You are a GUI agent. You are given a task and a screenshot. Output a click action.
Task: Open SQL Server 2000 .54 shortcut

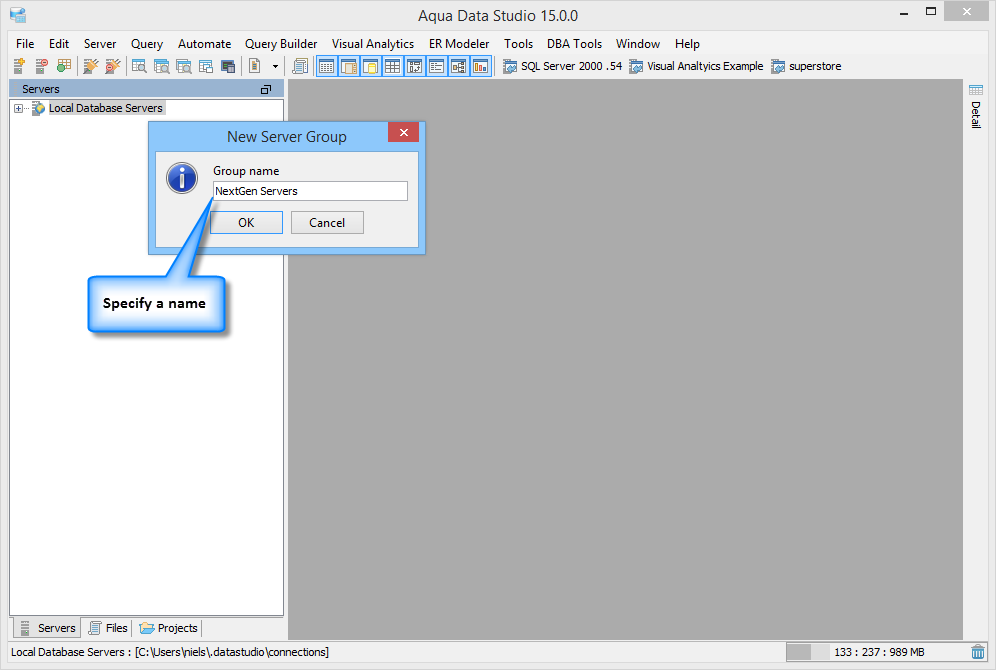[562, 66]
